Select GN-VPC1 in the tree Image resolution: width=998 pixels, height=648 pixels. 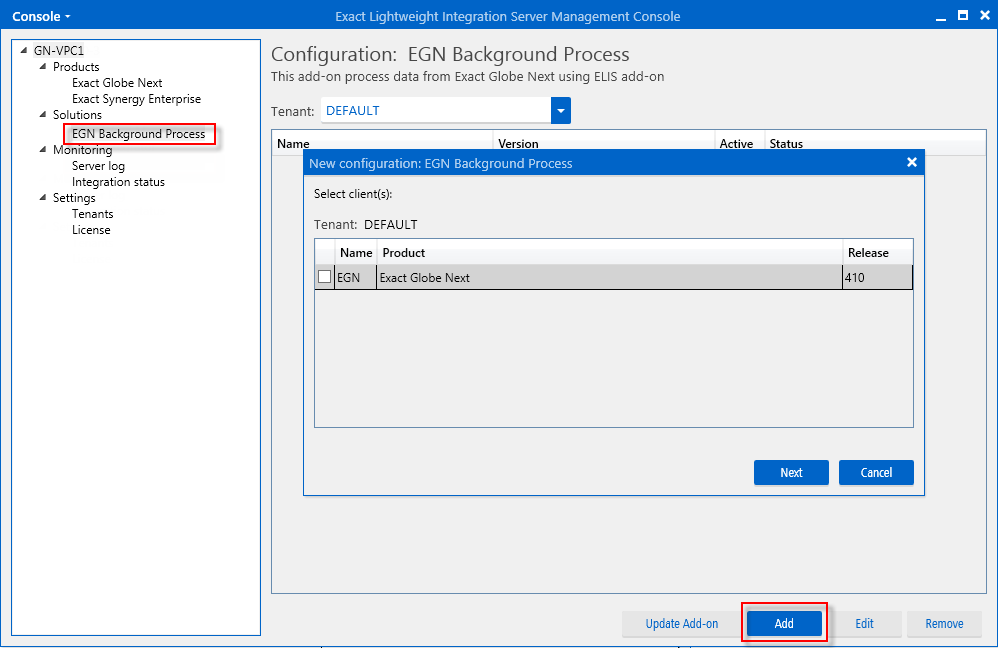(x=59, y=50)
